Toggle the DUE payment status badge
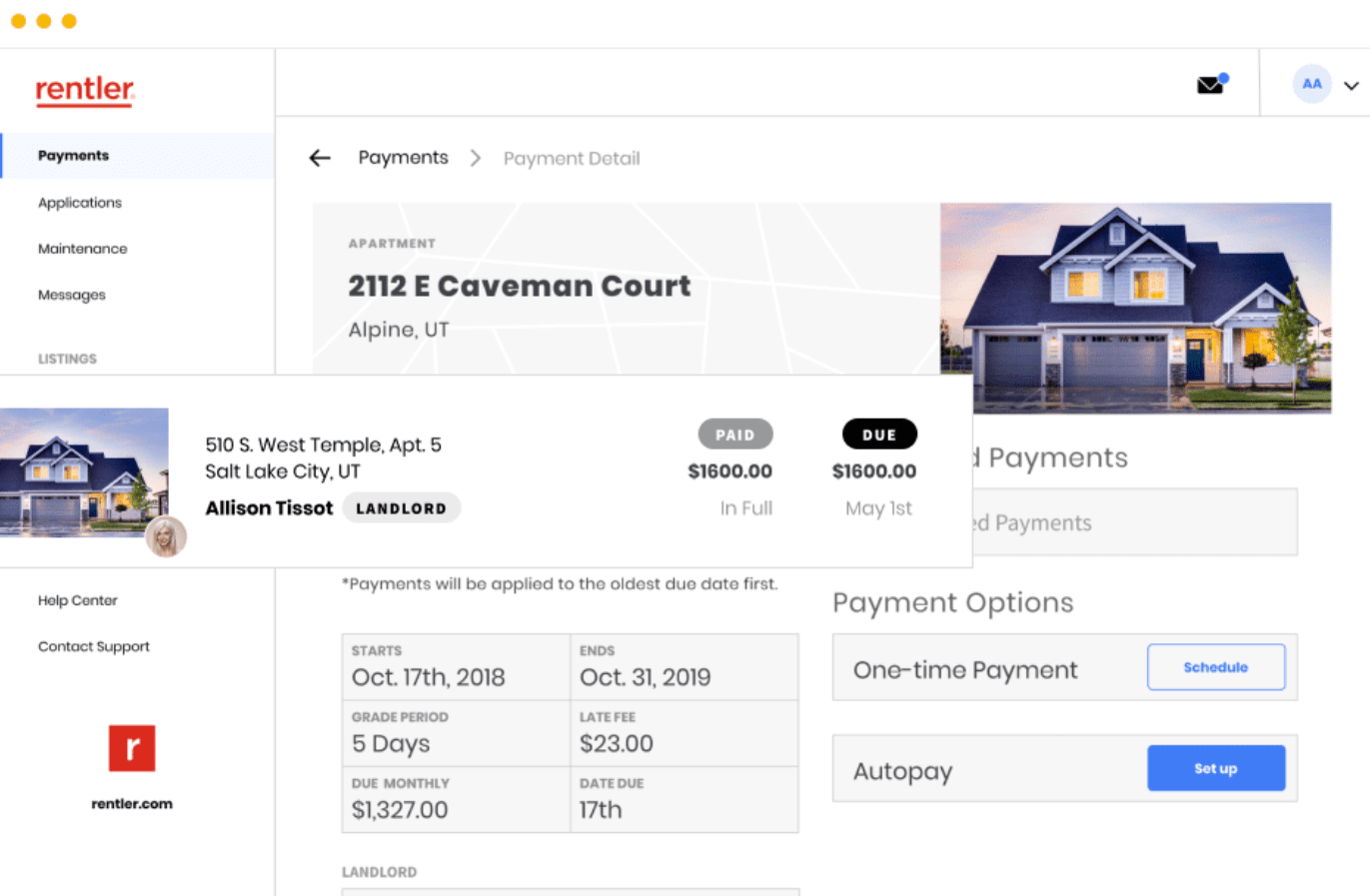Image resolution: width=1370 pixels, height=896 pixels. tap(878, 434)
